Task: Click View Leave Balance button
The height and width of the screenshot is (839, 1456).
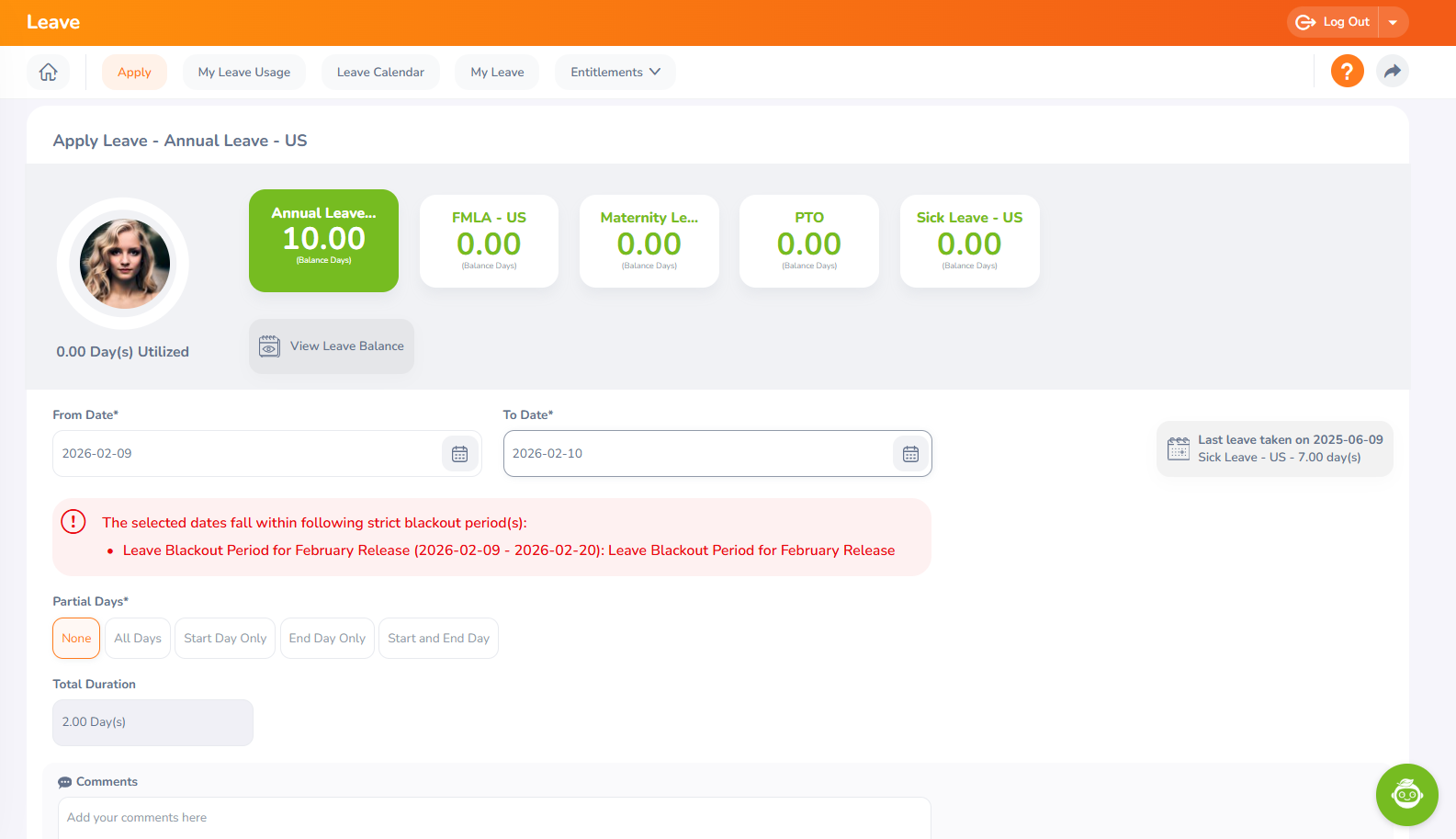Action: click(332, 346)
